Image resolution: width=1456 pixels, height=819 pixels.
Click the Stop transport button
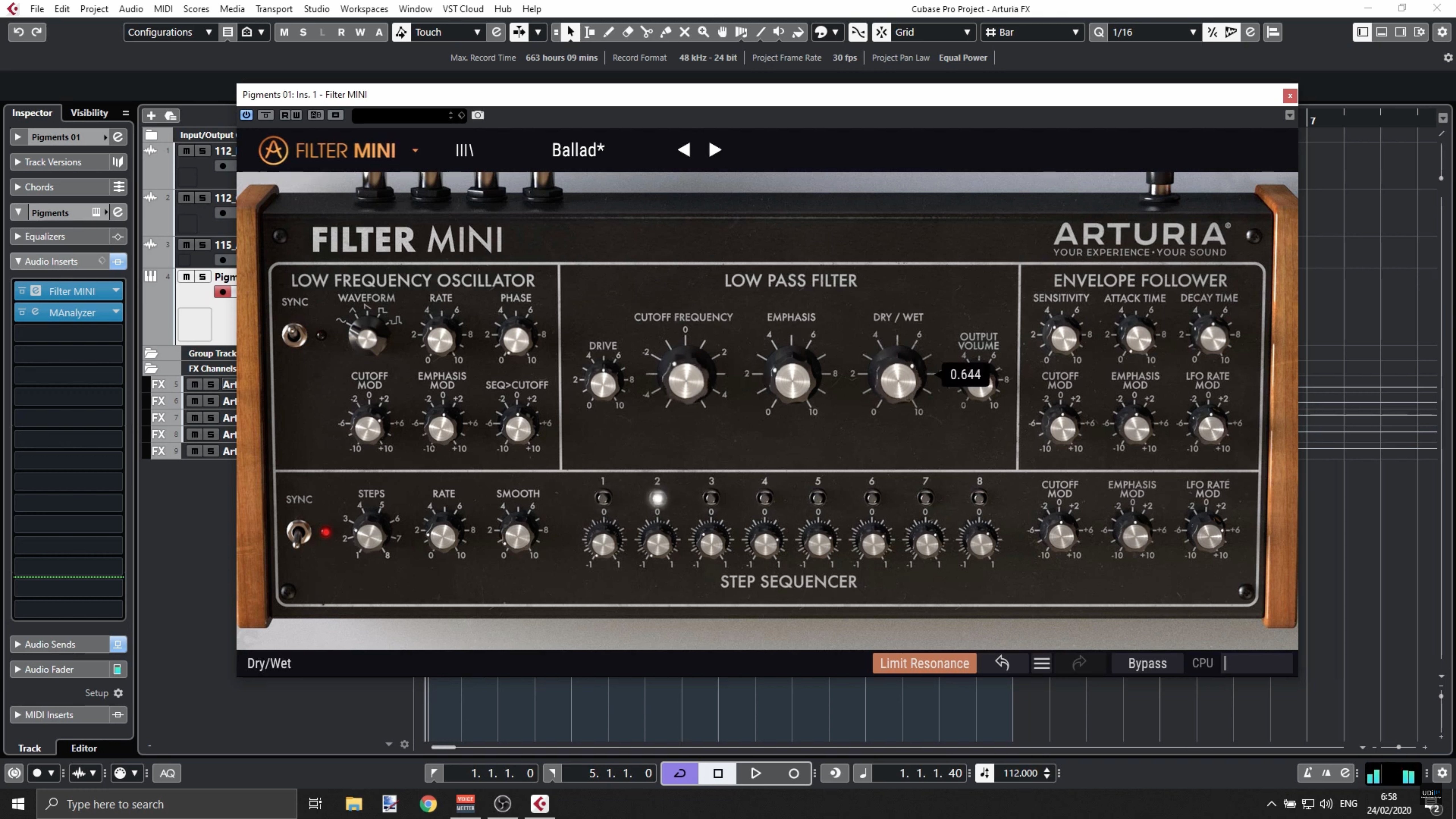coord(718,773)
